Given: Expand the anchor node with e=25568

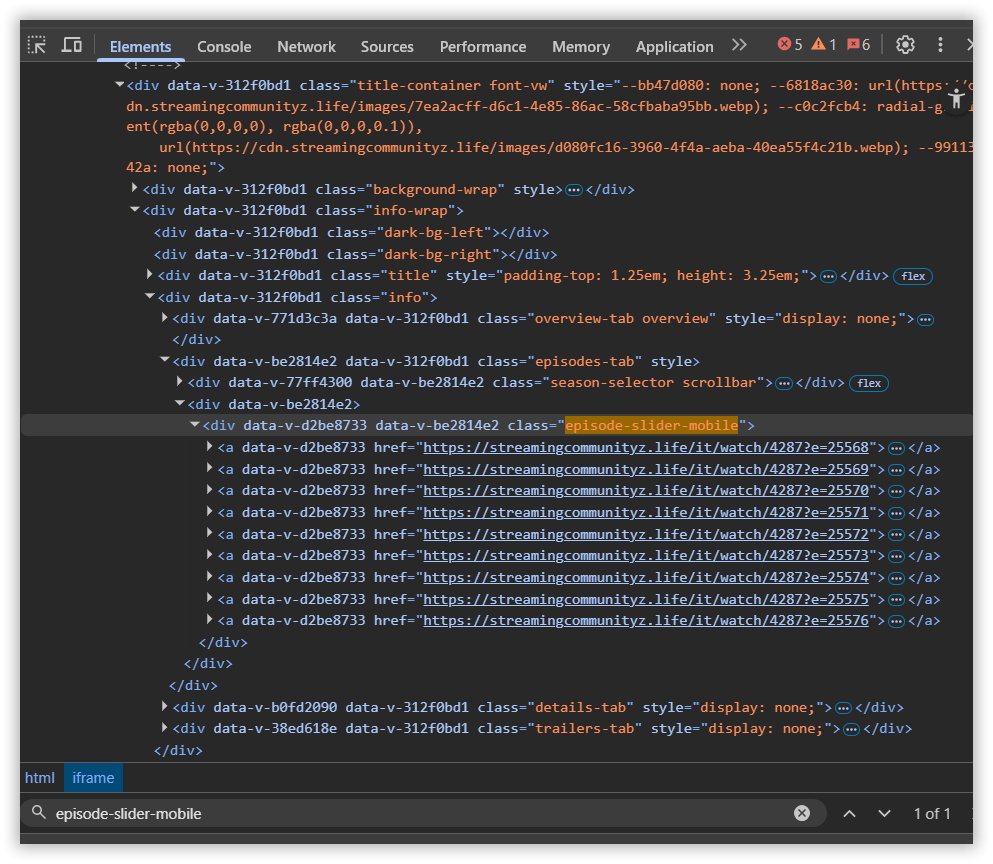Looking at the screenshot, I should pyautogui.click(x=210, y=446).
